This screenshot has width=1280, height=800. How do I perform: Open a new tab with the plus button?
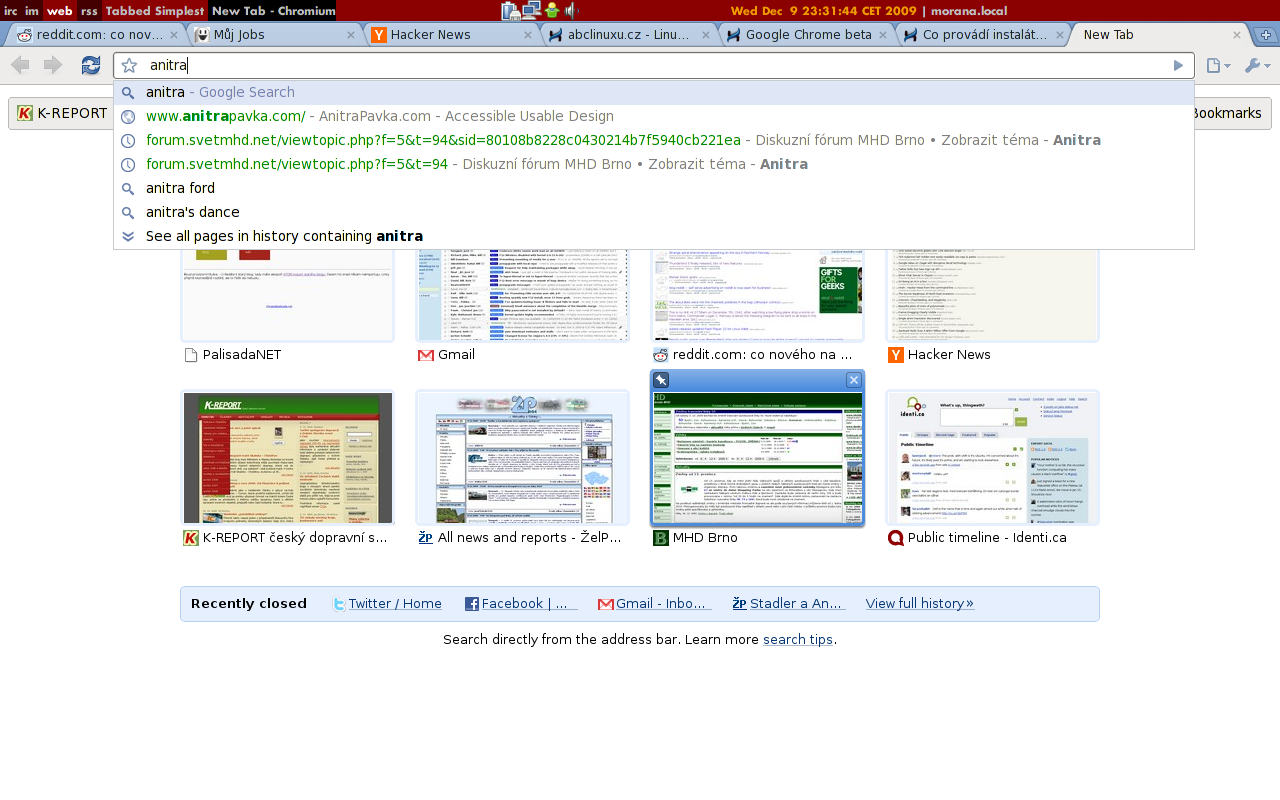[x=1265, y=35]
